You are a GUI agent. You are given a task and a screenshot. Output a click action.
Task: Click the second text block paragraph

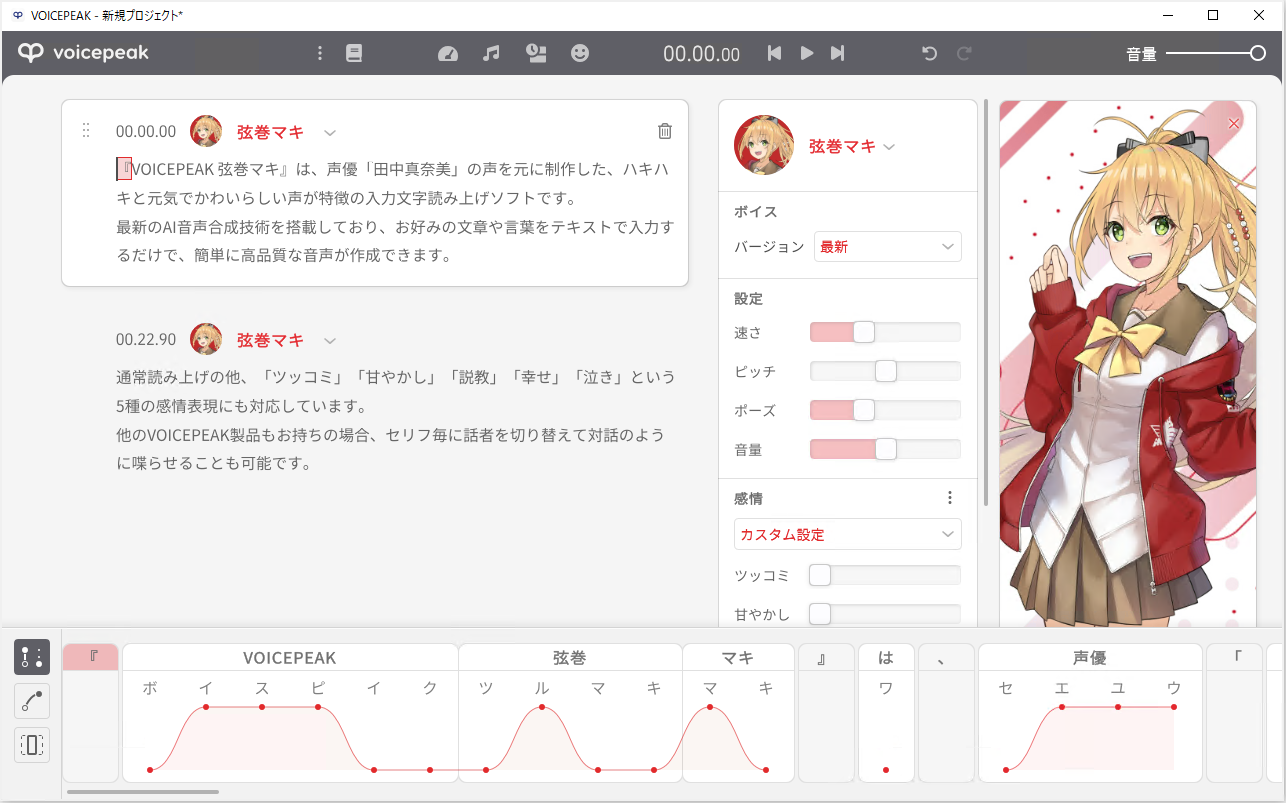tap(395, 420)
